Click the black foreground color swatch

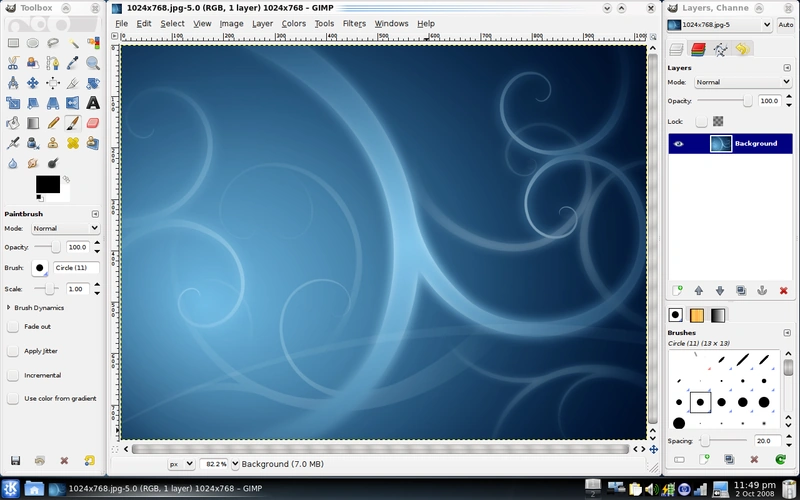point(47,184)
